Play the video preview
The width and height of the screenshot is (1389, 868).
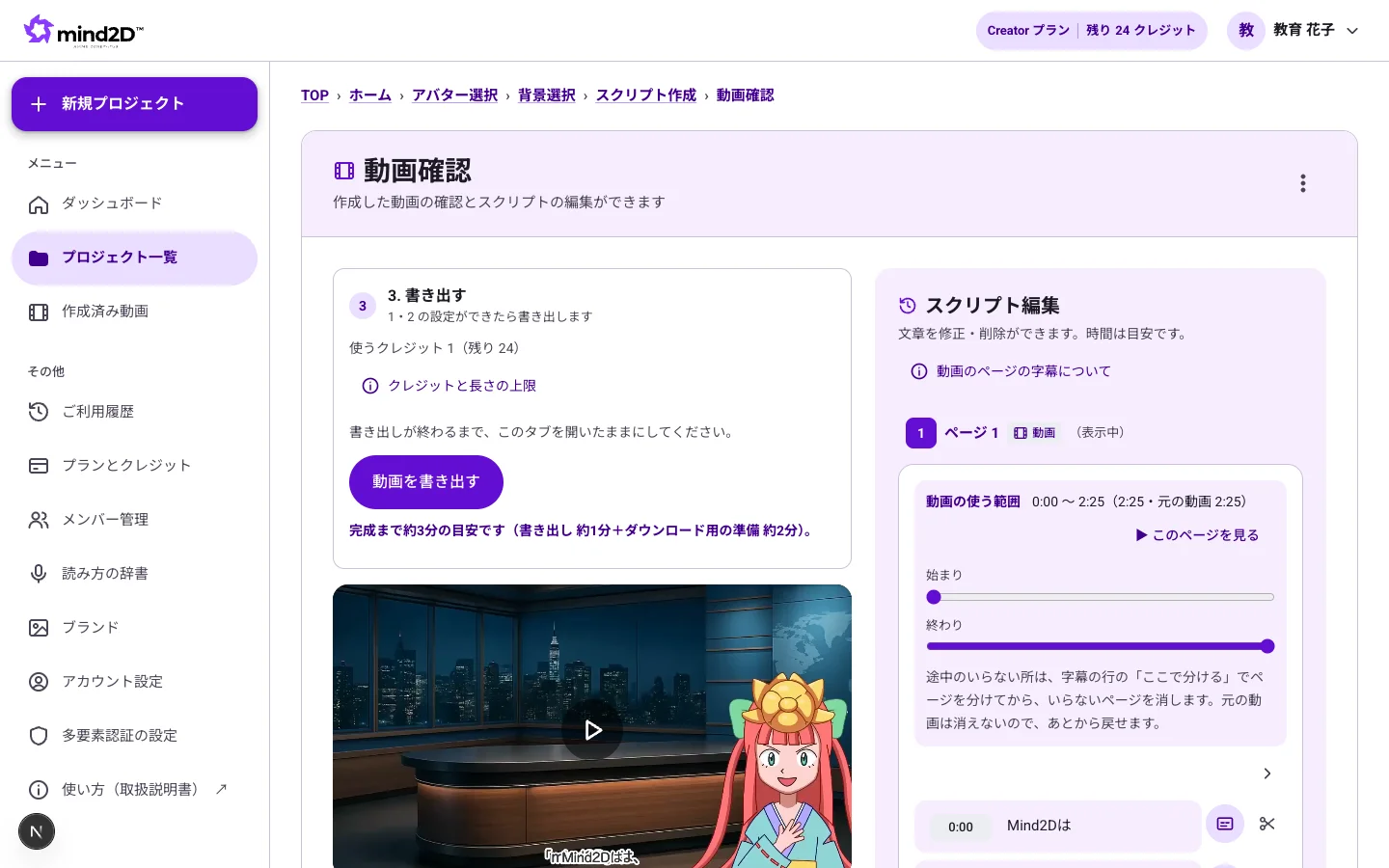(592, 730)
